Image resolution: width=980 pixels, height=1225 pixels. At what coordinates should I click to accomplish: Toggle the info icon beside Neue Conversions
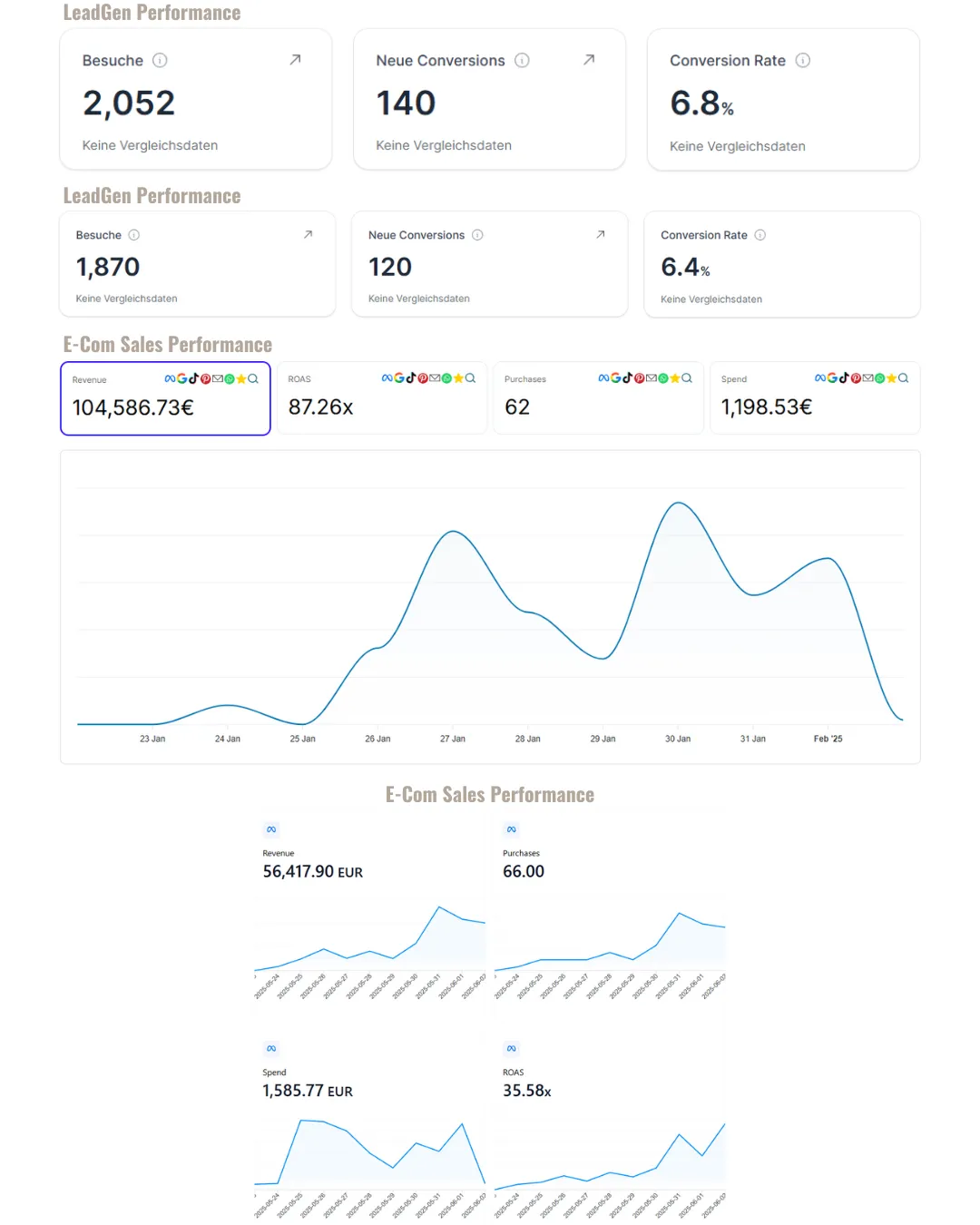pyautogui.click(x=522, y=61)
